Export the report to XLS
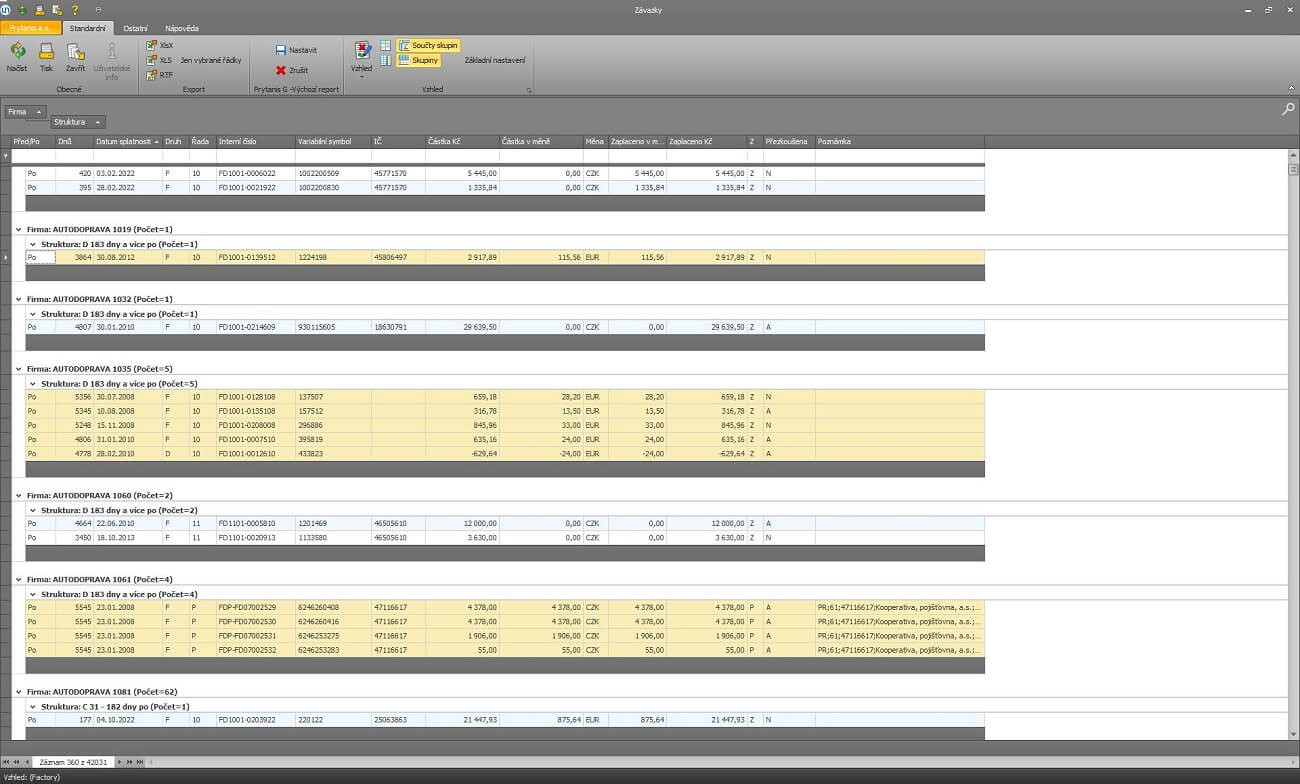The image size is (1300, 784). click(x=159, y=60)
